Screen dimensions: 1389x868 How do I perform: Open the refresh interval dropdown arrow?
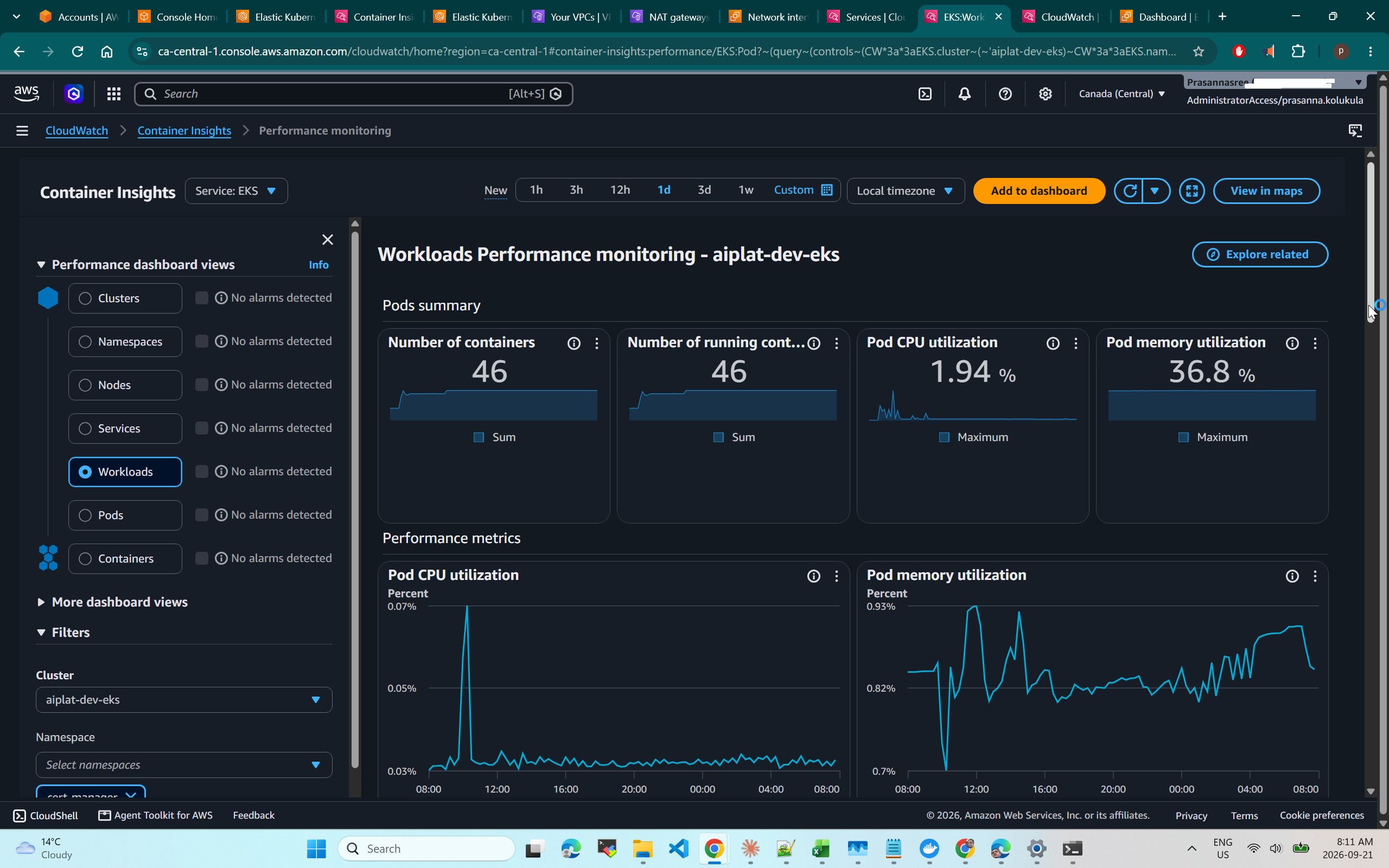coord(1155,190)
